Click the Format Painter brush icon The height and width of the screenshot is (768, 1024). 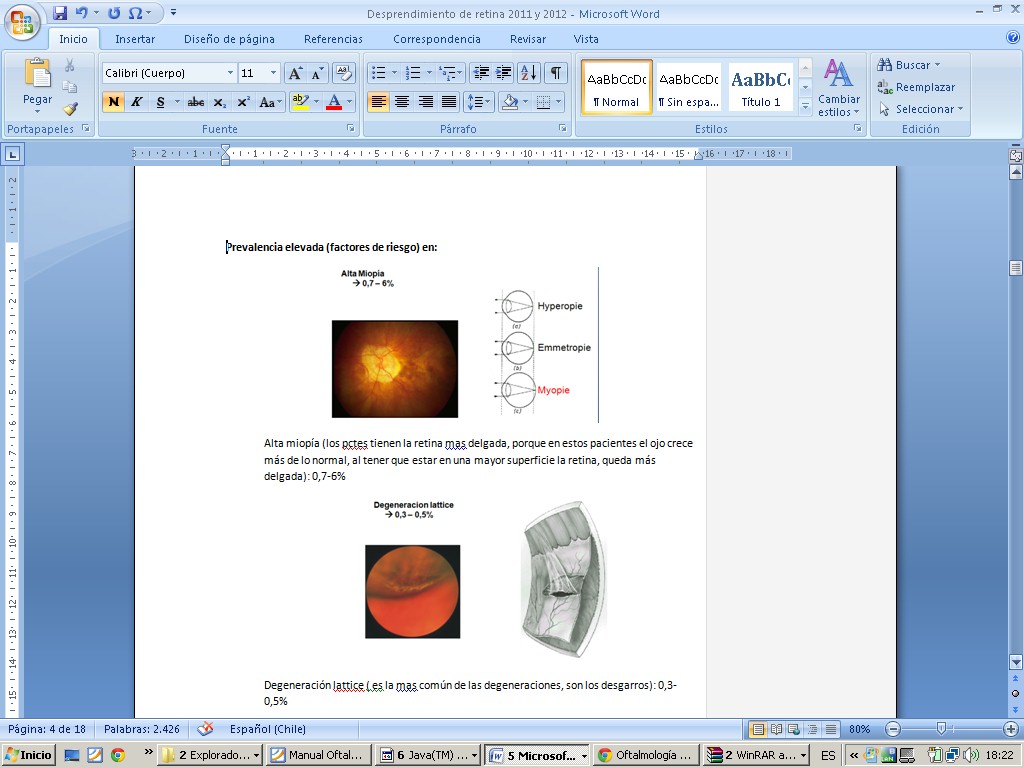click(x=70, y=109)
